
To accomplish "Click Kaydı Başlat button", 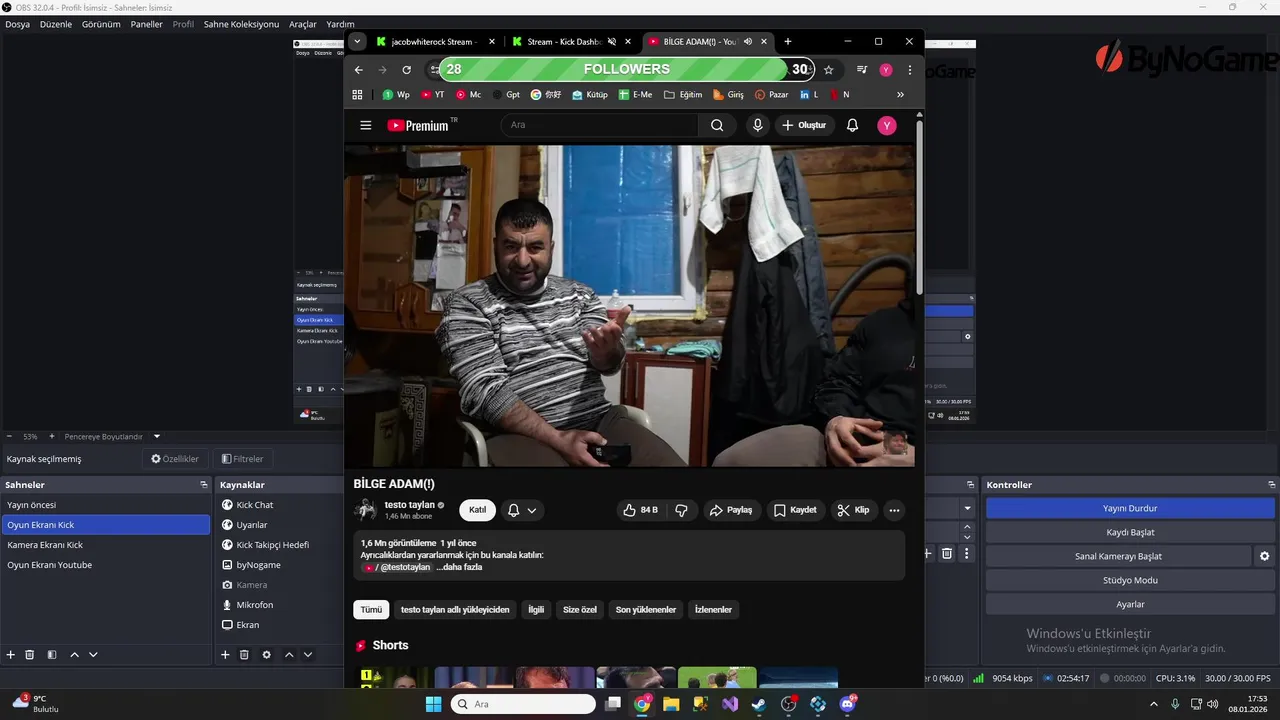I will (1129, 532).
